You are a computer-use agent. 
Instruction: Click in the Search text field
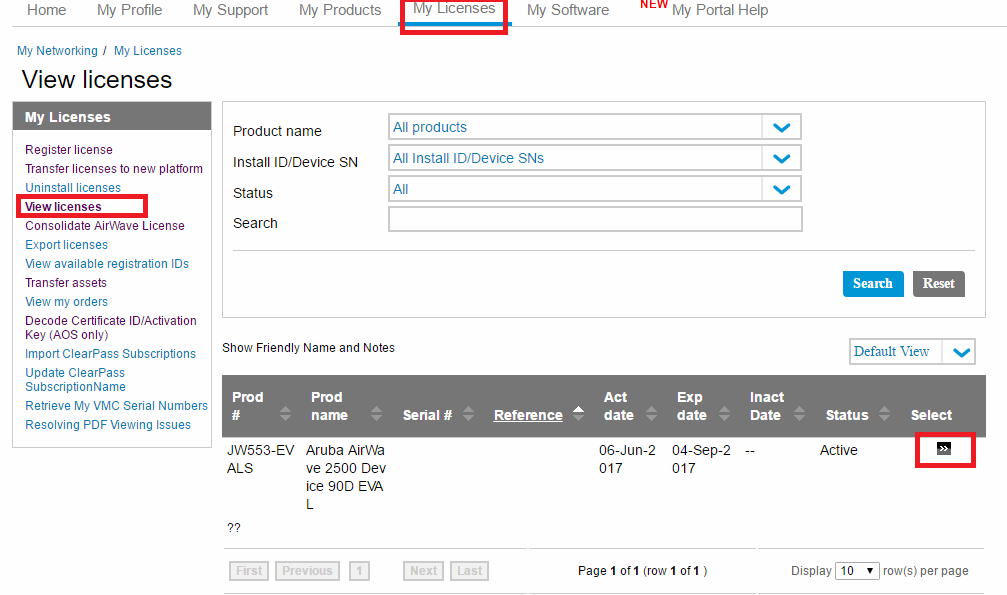(x=595, y=219)
